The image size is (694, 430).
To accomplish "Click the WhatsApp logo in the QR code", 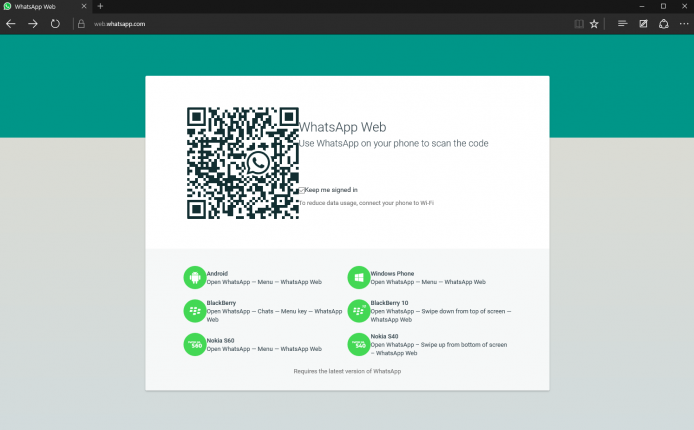I will [258, 162].
